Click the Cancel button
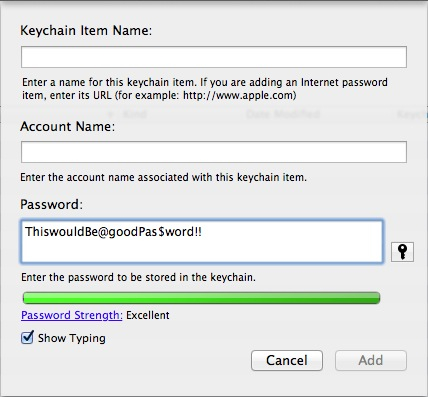The height and width of the screenshot is (397, 428). coord(287,360)
